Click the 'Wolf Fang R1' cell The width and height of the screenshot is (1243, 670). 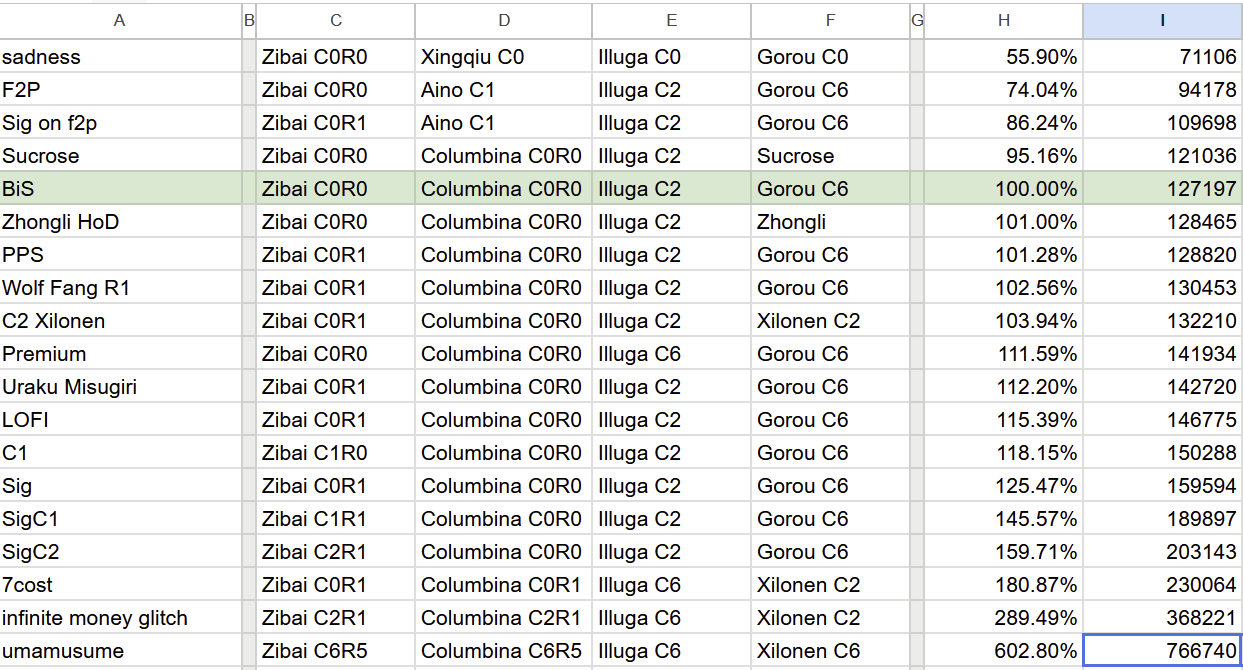pyautogui.click(x=120, y=288)
